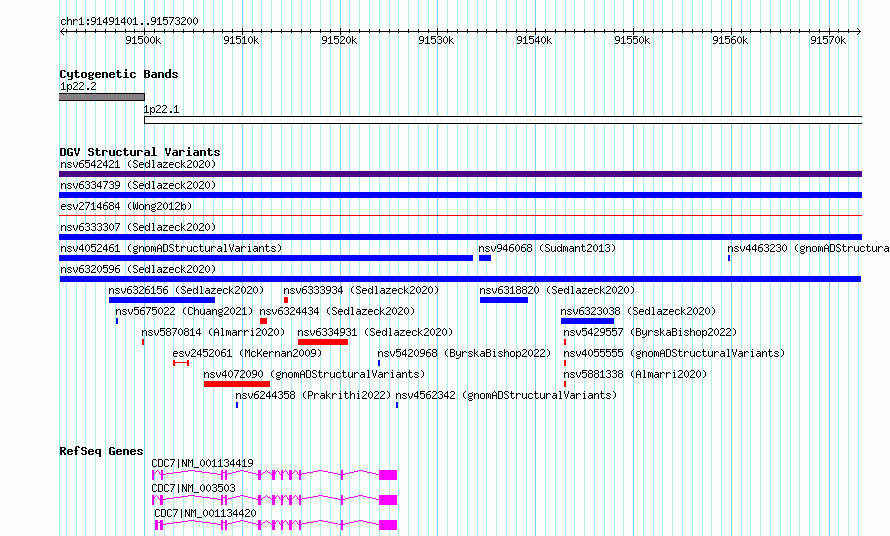Click the nsv4055555 gnomAD variant label
Viewport: 890px width, 536px height.
point(674,353)
